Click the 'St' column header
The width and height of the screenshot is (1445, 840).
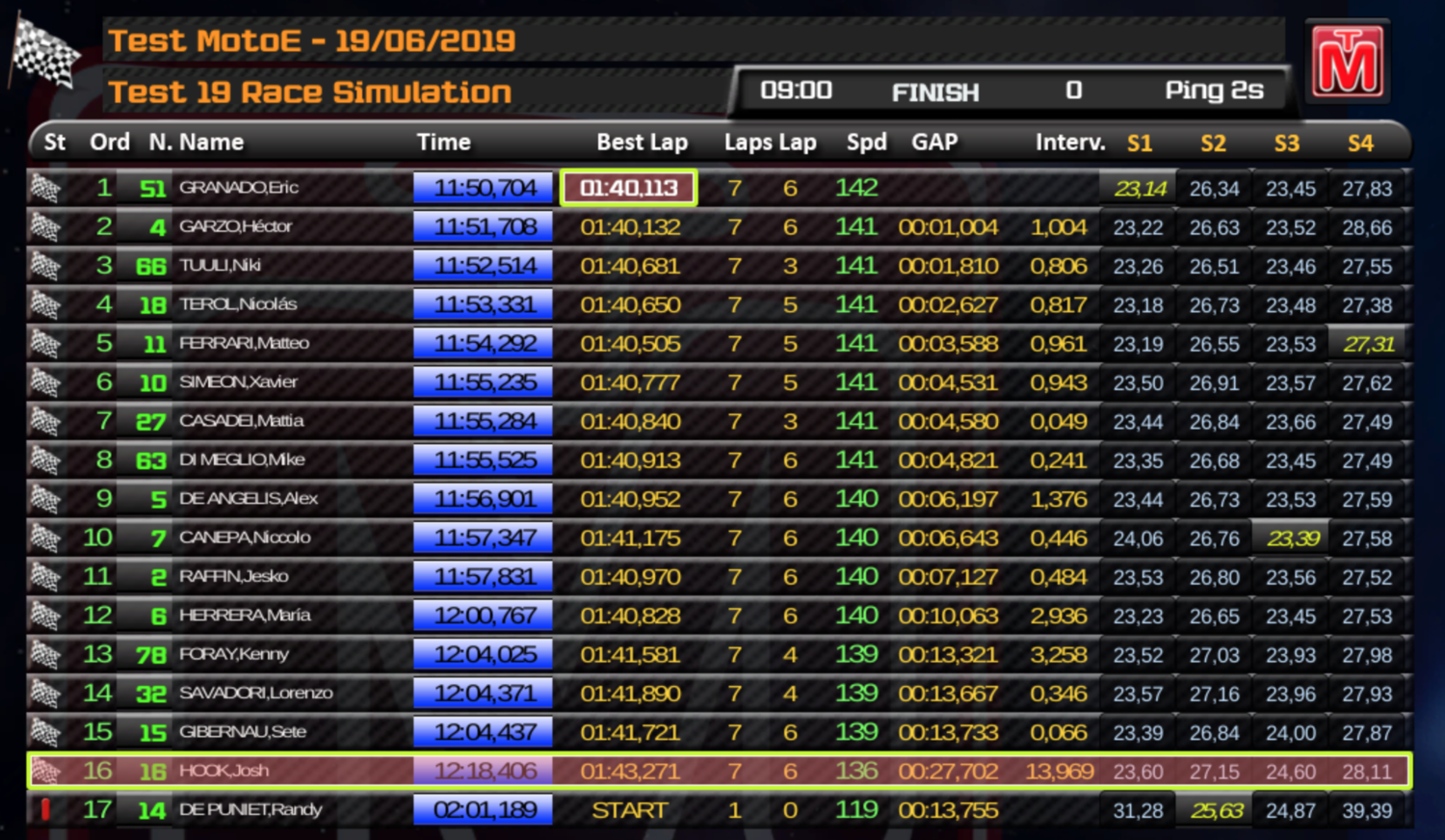(55, 143)
